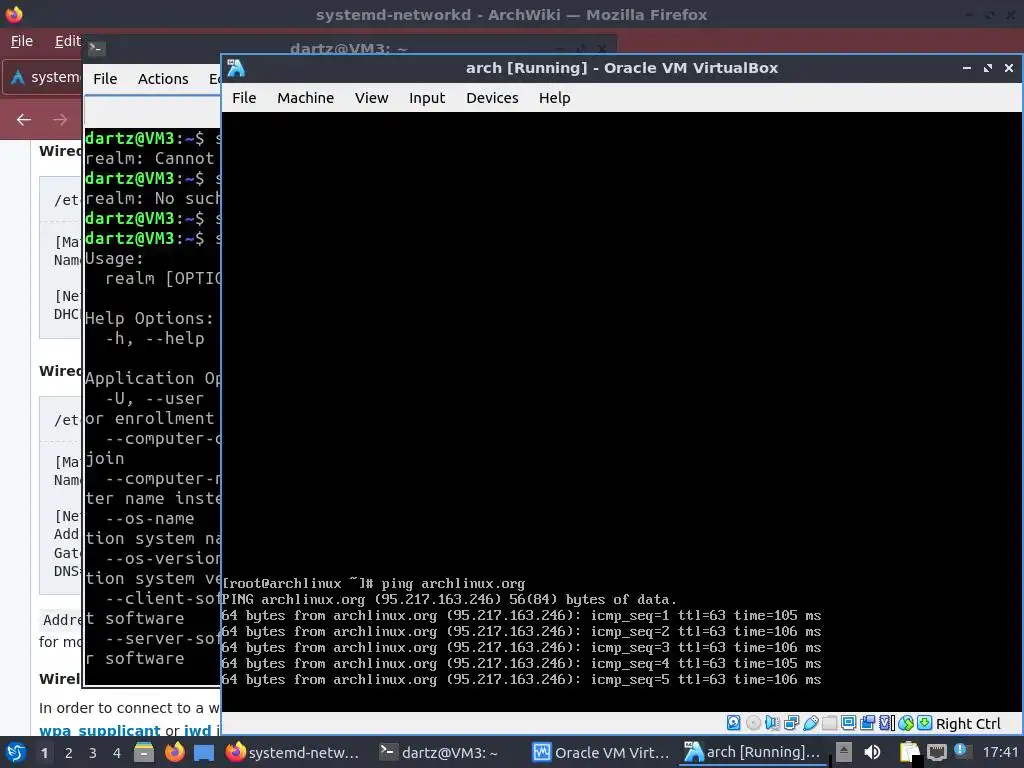Switch to workspace 1
The image size is (1024, 768).
click(x=44, y=753)
